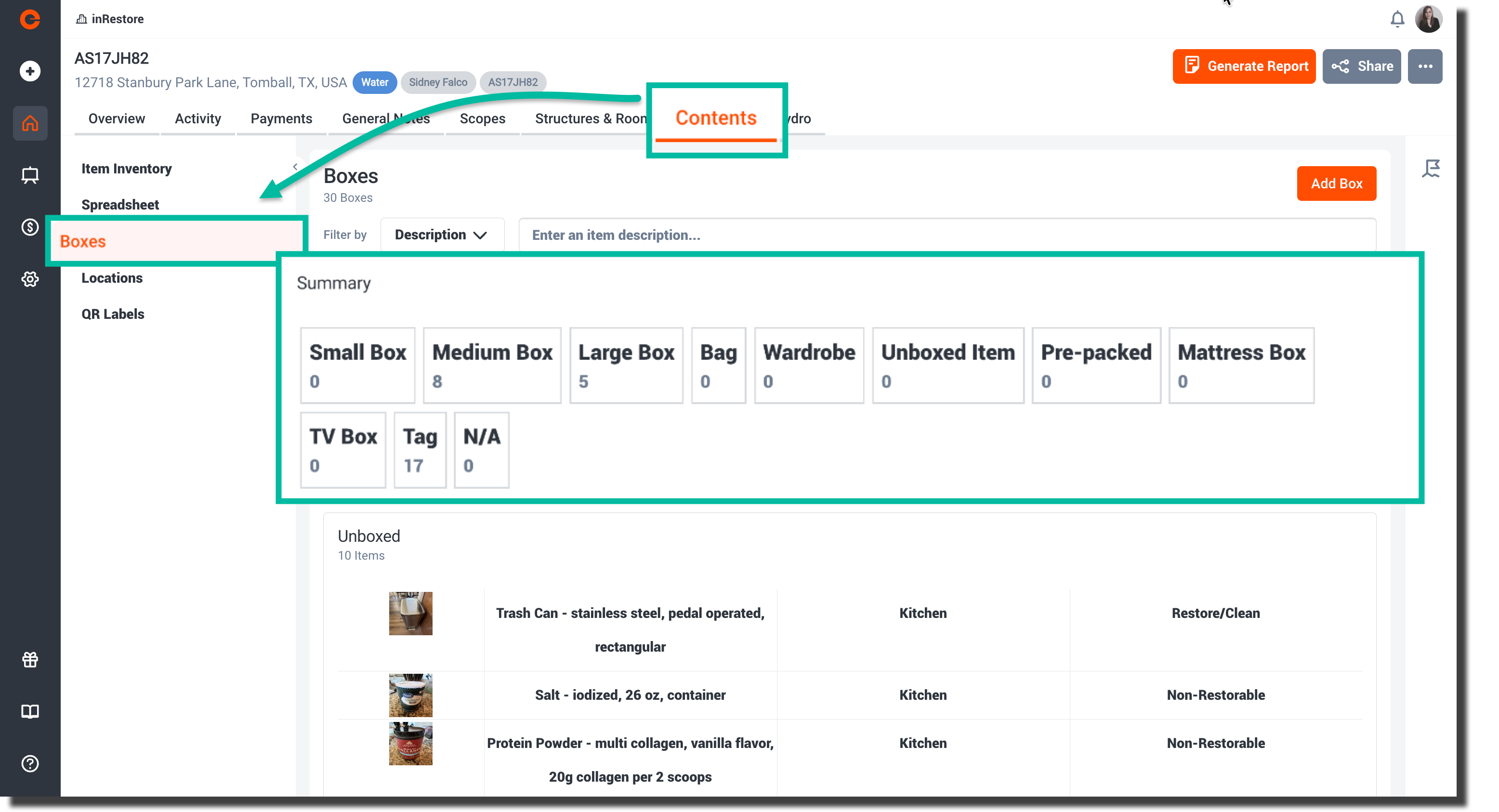This screenshot has height=812, width=1499.
Task: Open the settings gear icon in sidebar
Action: [30, 279]
